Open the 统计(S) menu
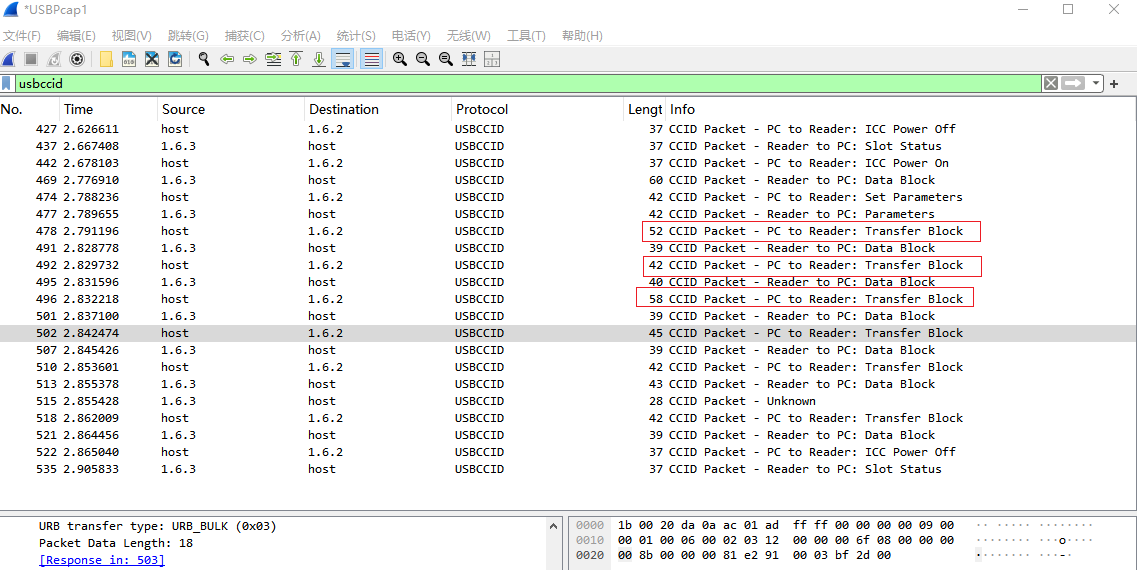Screen dimensions: 1137x570 pyautogui.click(x=356, y=36)
